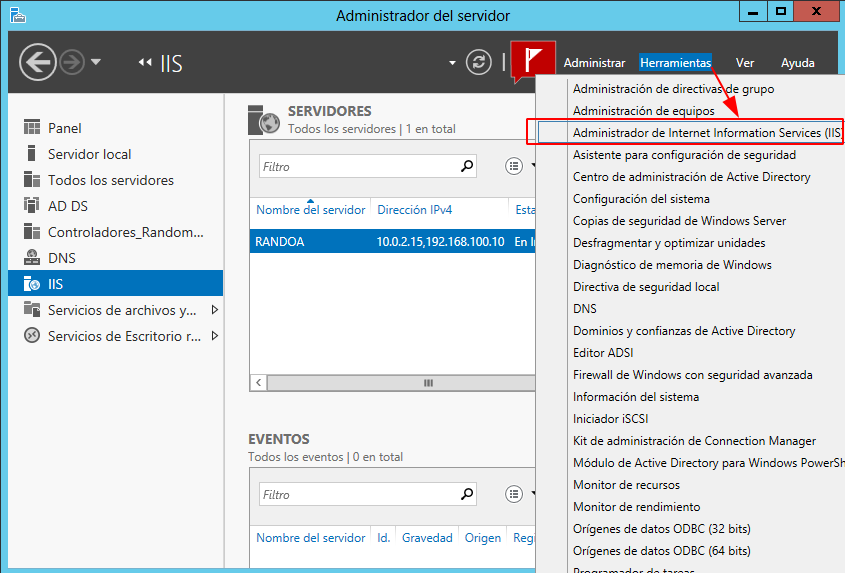The width and height of the screenshot is (845, 573).
Task: Open Eventos filter criteria list button
Action: [514, 494]
